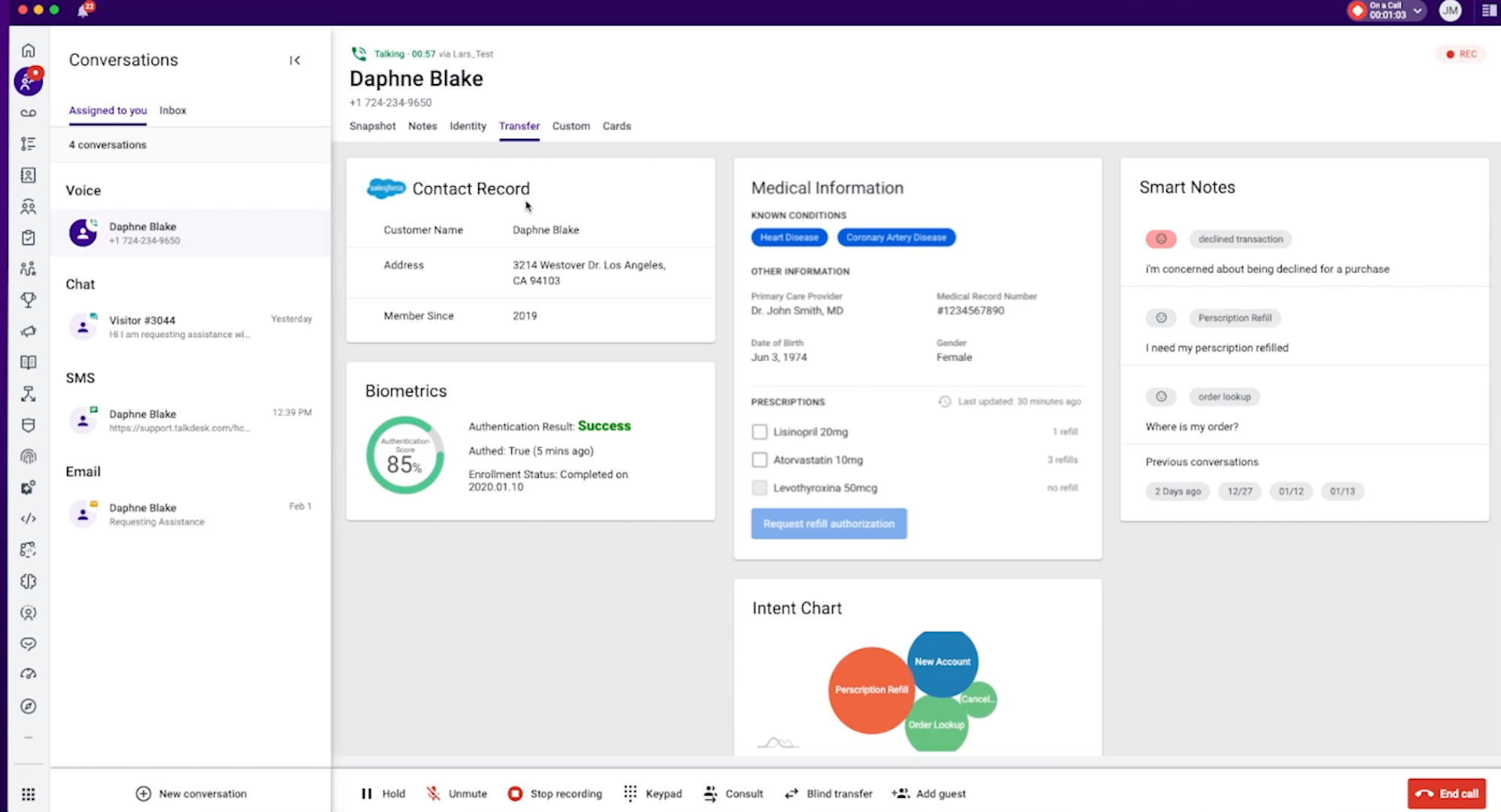Select the Identity tab
Viewport: 1501px width, 812px height.
[467, 126]
